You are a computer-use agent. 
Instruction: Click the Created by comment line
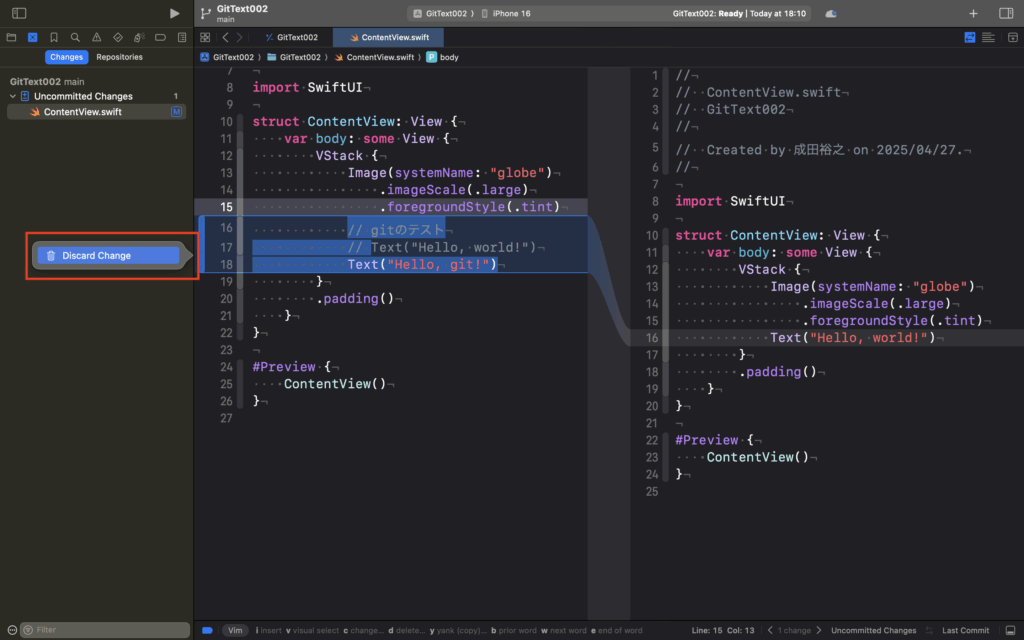tap(819, 150)
